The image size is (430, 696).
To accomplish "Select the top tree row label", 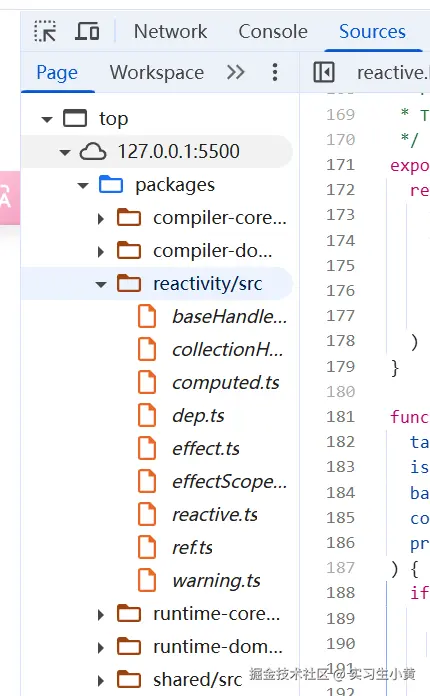I will (x=114, y=119).
